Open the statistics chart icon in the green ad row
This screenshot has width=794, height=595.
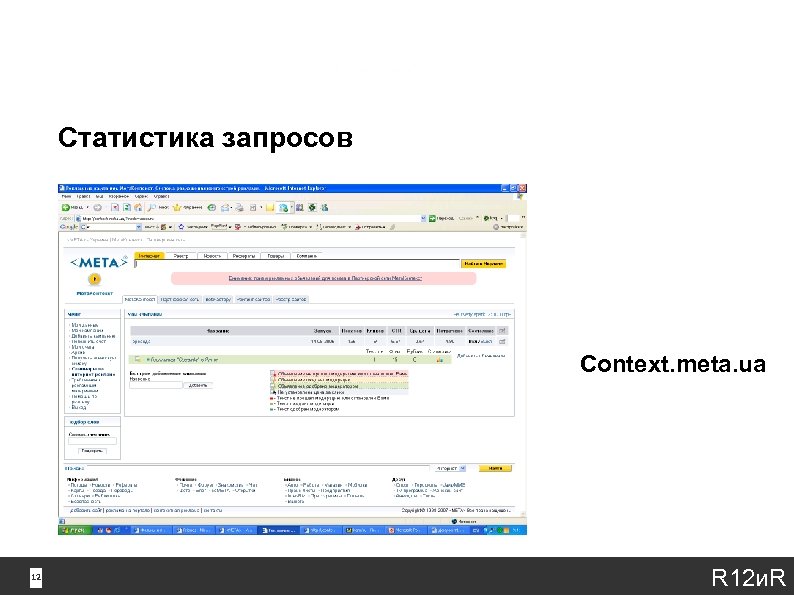440,360
